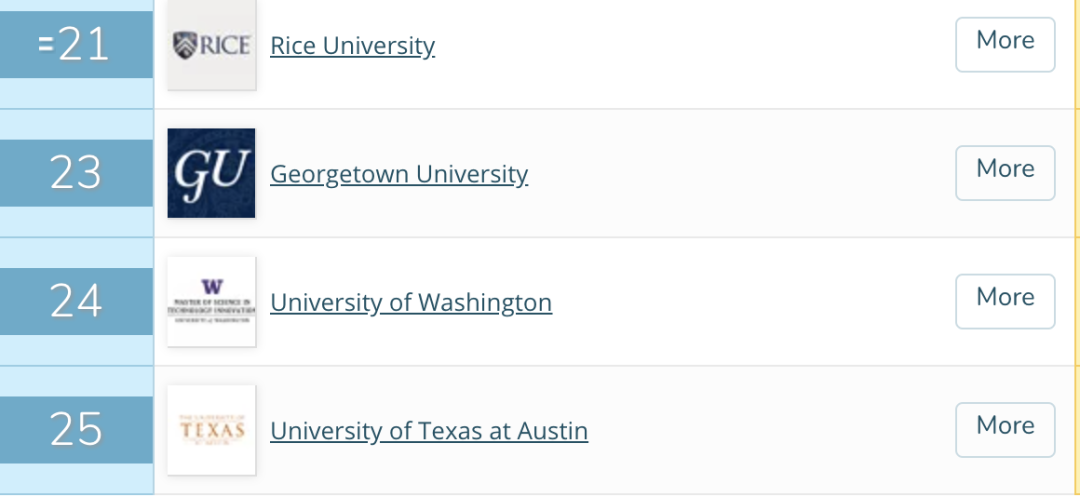Open the Rice University link
Viewport: 1080px width, 497px height.
tap(352, 46)
